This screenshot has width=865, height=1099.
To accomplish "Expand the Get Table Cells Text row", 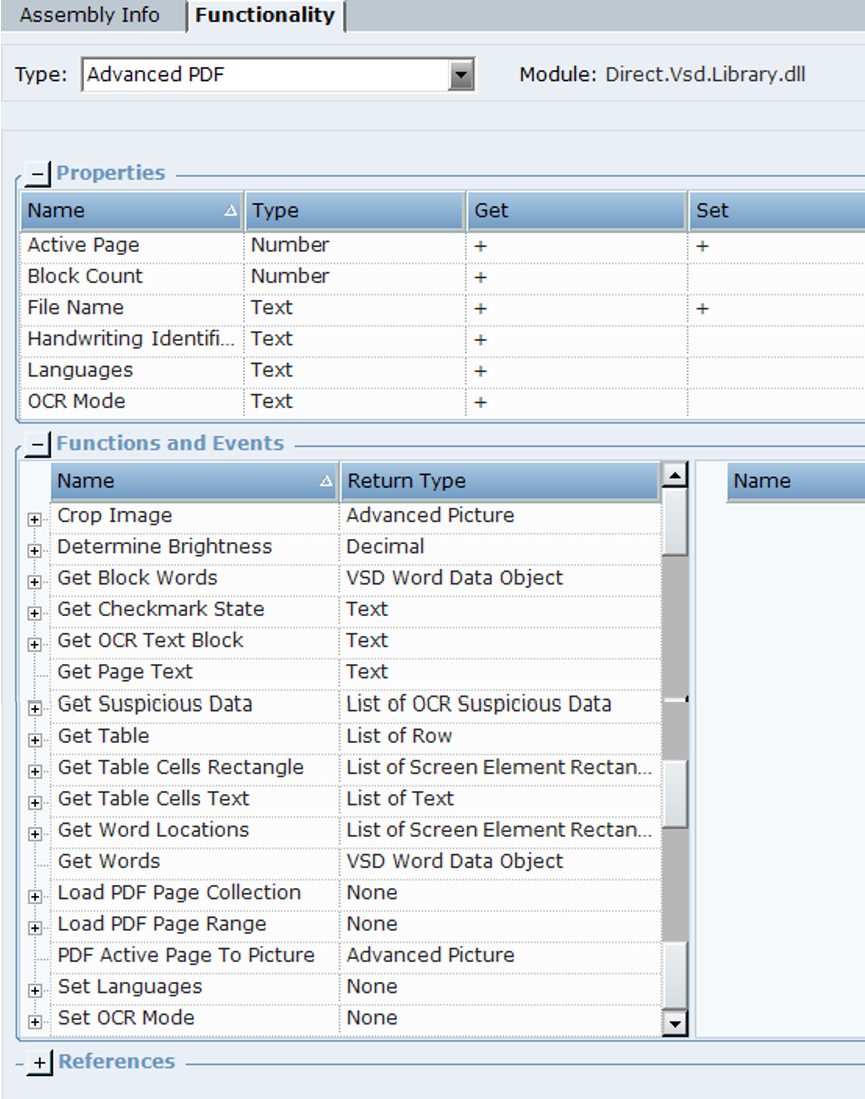I will tap(35, 802).
